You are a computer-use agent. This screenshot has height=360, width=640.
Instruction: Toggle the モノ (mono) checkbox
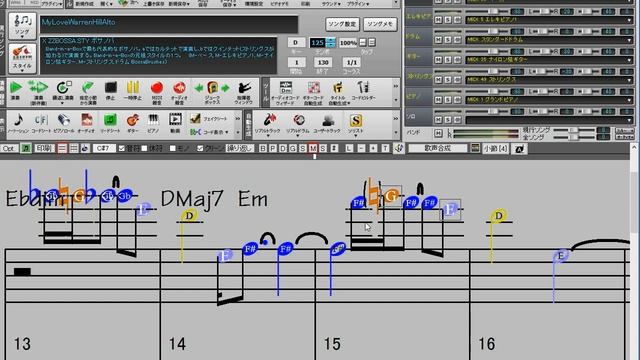(173, 149)
